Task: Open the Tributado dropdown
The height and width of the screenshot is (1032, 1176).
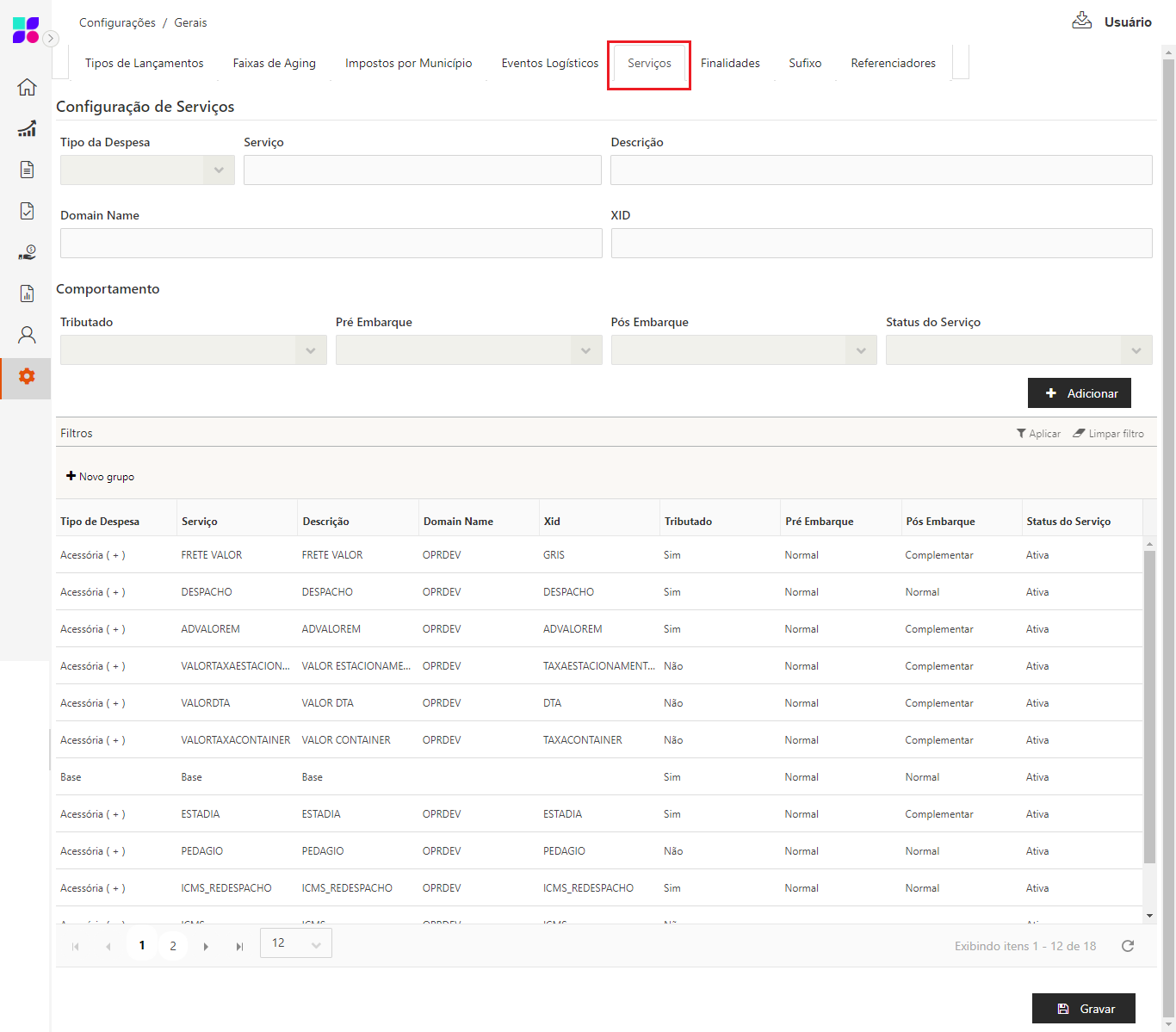Action: 194,350
